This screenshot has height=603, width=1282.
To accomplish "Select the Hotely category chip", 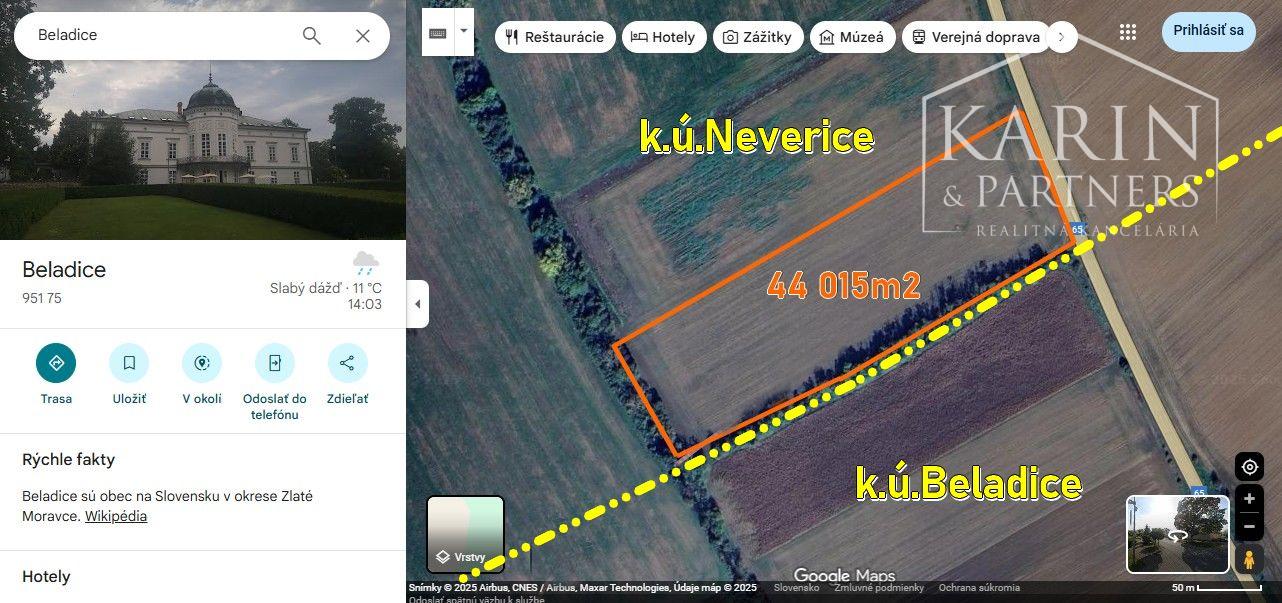I will click(x=664, y=37).
